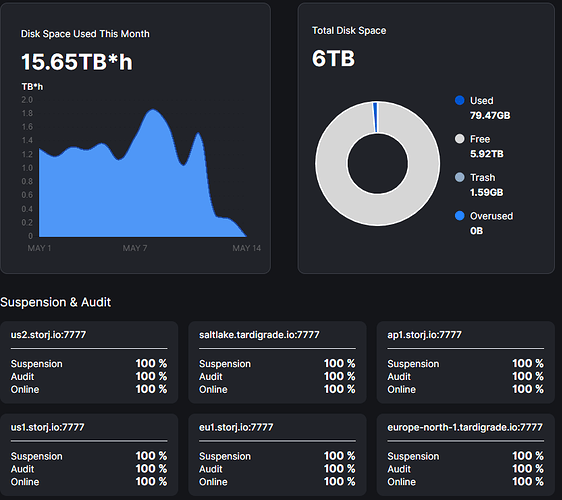This screenshot has width=562, height=500.
Task: Click the Audit score for eu1.storj.io
Action: tap(339, 469)
